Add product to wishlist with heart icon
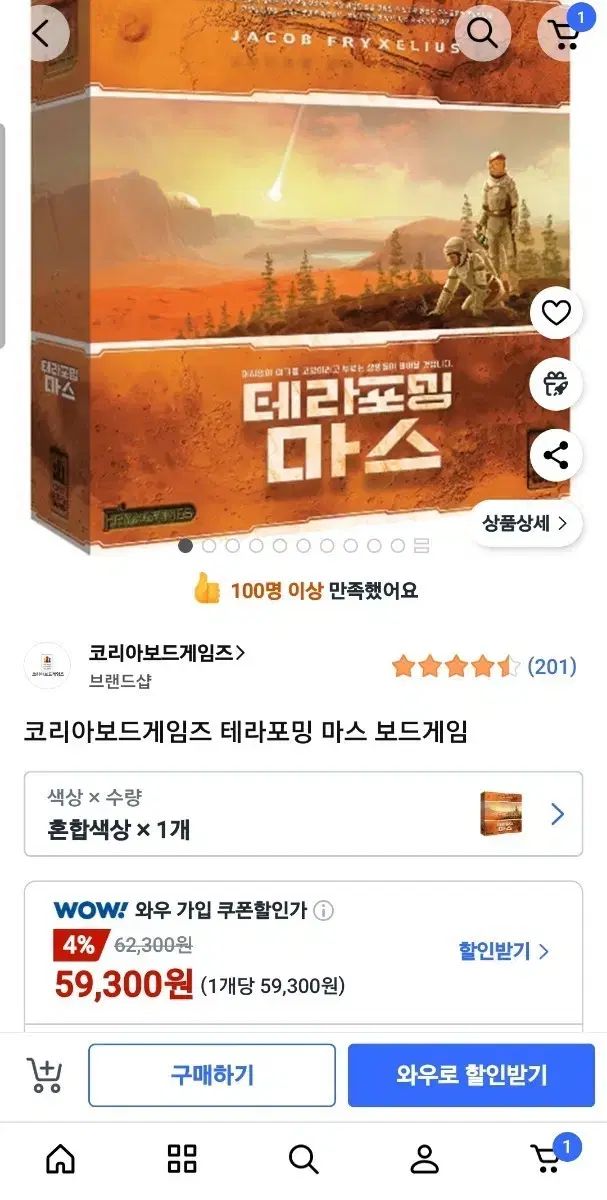This screenshot has height=1200, width=607. [555, 313]
